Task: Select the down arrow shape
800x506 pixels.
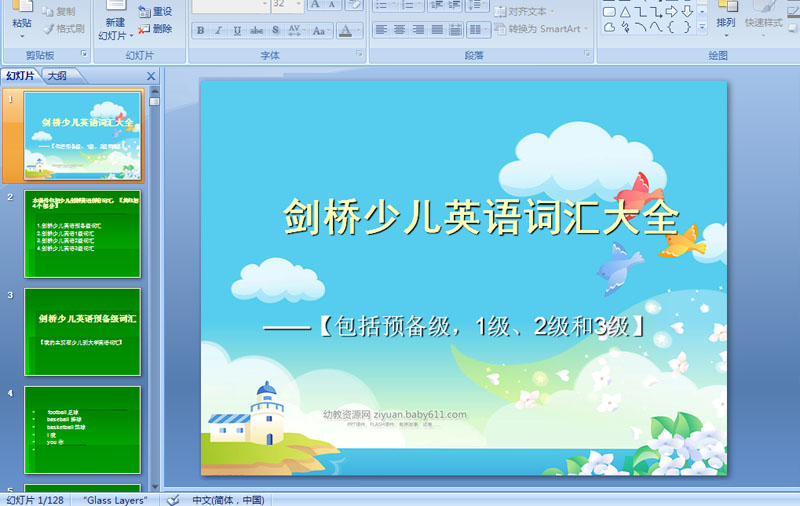Action: point(687,12)
